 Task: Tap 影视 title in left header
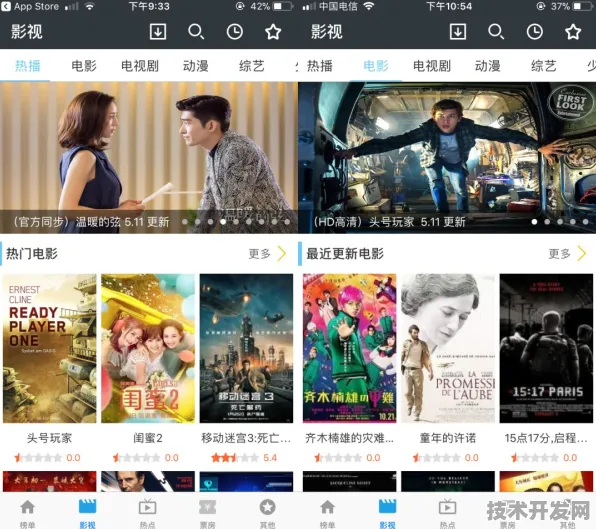pos(27,32)
